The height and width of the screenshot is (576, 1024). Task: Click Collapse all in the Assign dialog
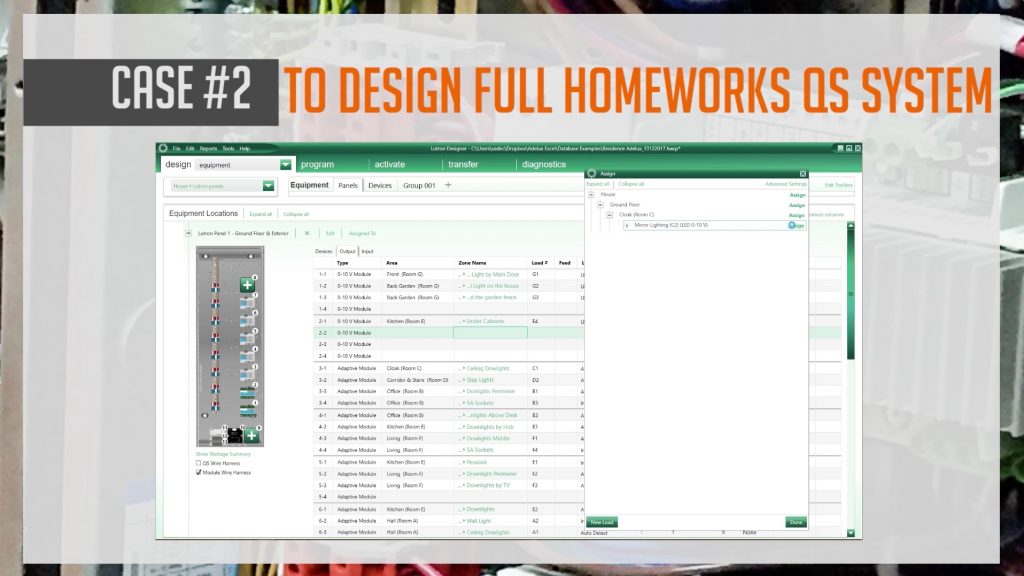[631, 184]
